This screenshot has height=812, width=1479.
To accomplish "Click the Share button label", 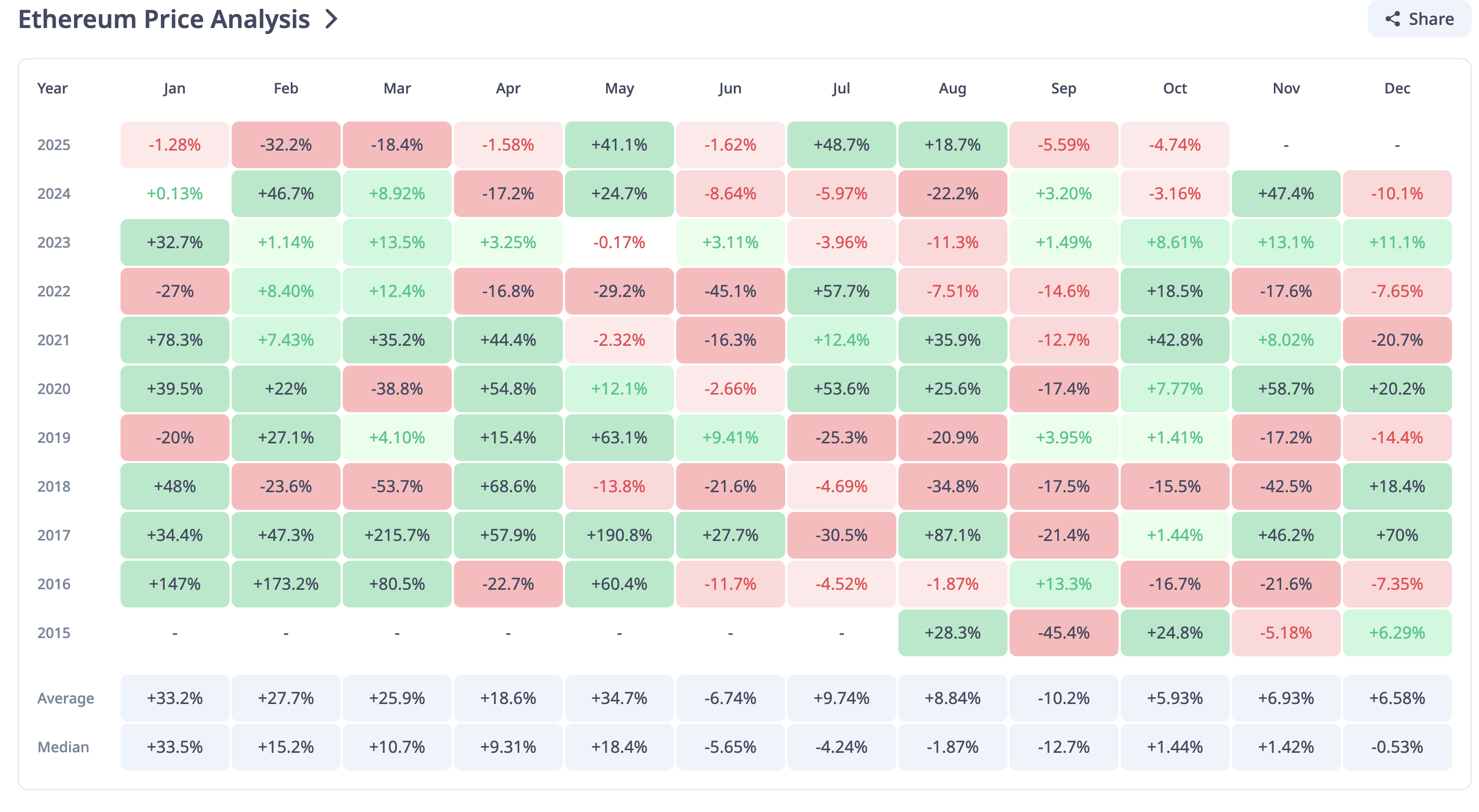I will pos(1431,19).
